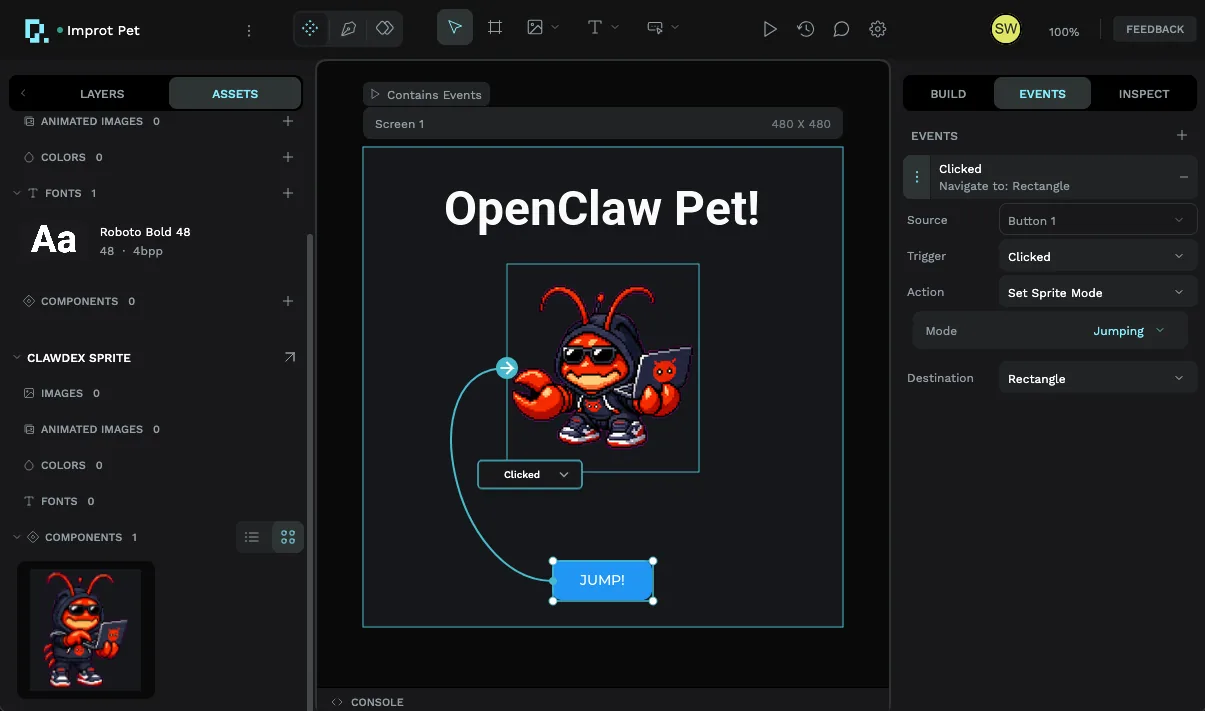Viewport: 1205px width, 711px height.
Task: Add animated image in project assets
Action: tap(288, 121)
